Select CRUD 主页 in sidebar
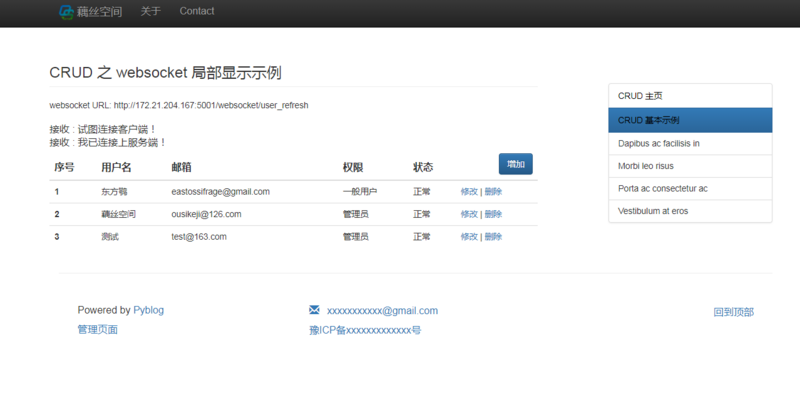The height and width of the screenshot is (408, 800). point(690,96)
